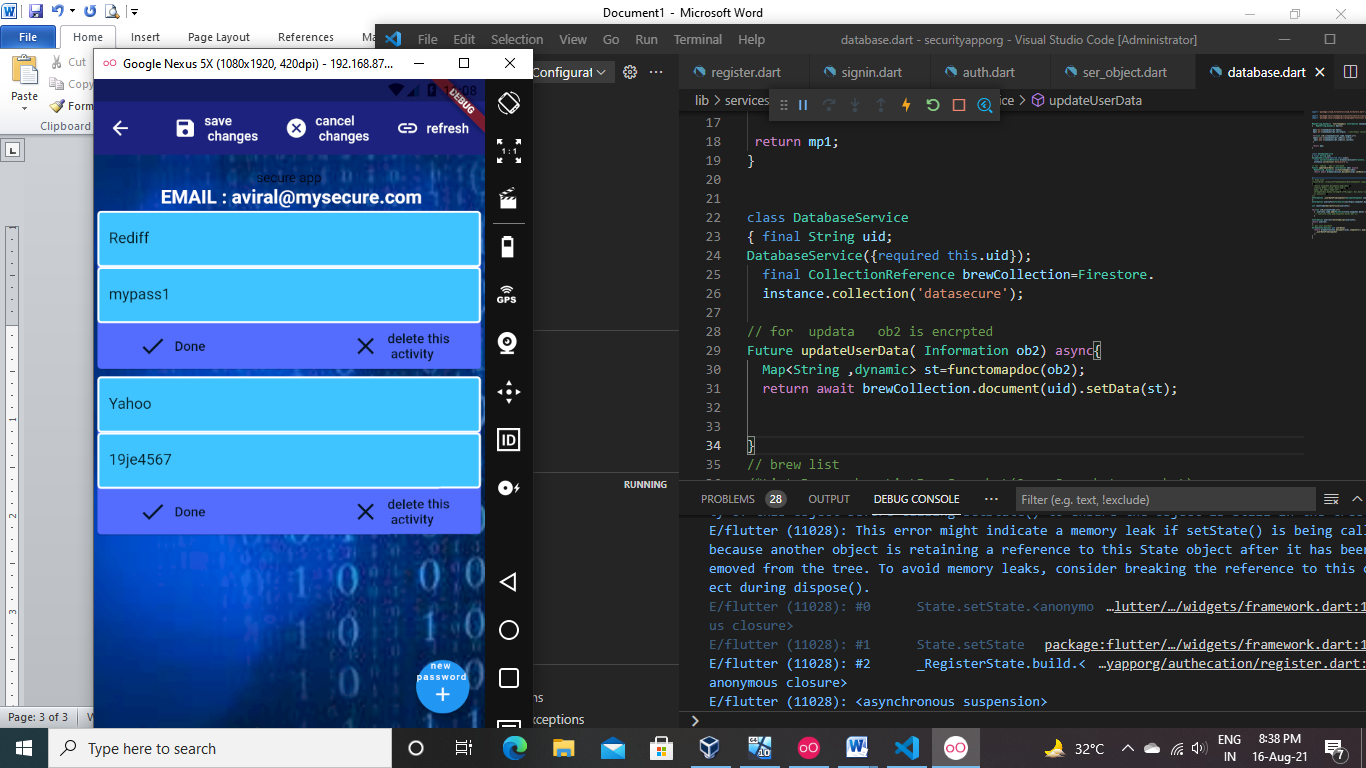Open VS Code Go menu
The height and width of the screenshot is (768, 1366).
(x=611, y=39)
